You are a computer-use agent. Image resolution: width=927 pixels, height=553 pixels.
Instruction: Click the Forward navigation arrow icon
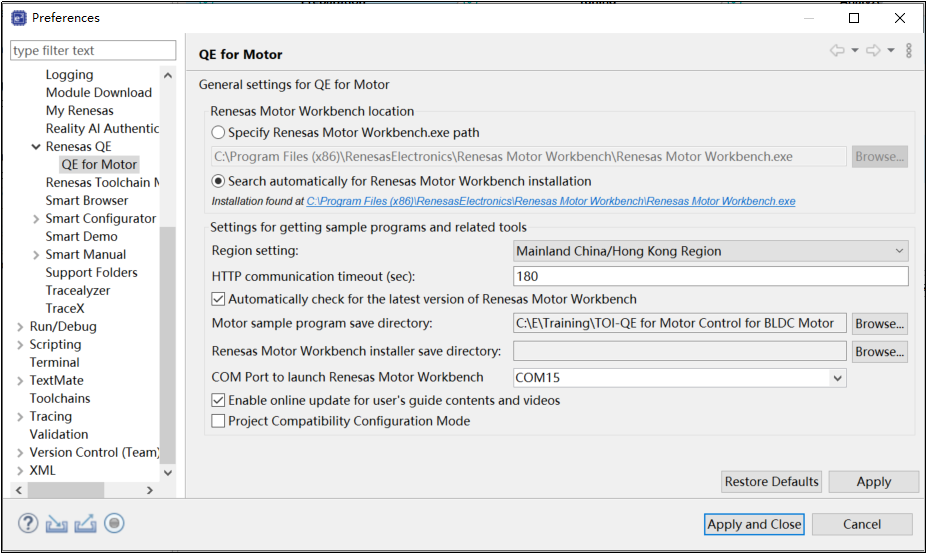click(873, 51)
